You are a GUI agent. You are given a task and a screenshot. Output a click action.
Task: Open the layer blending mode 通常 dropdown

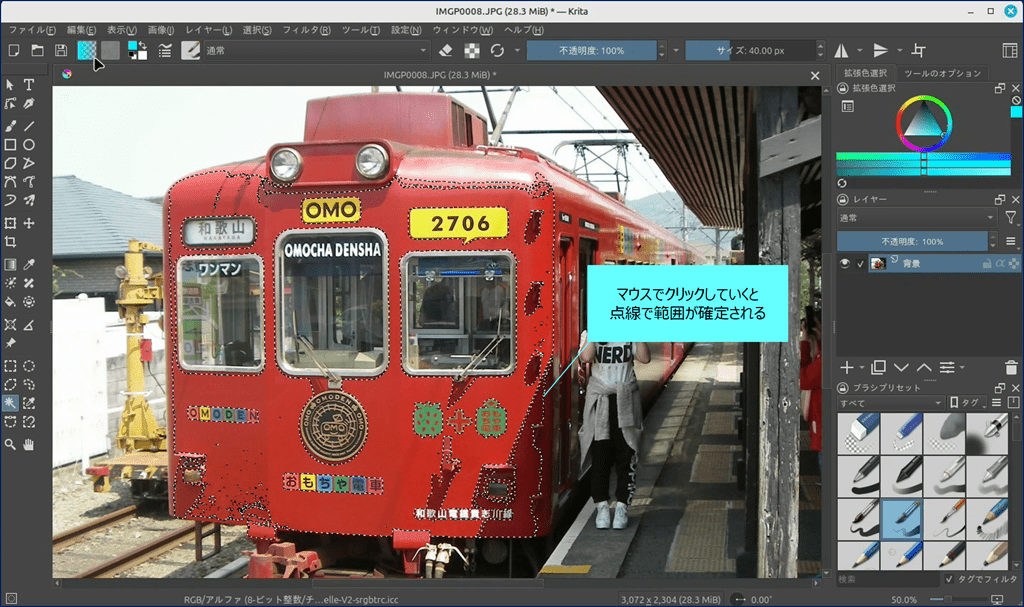point(916,217)
